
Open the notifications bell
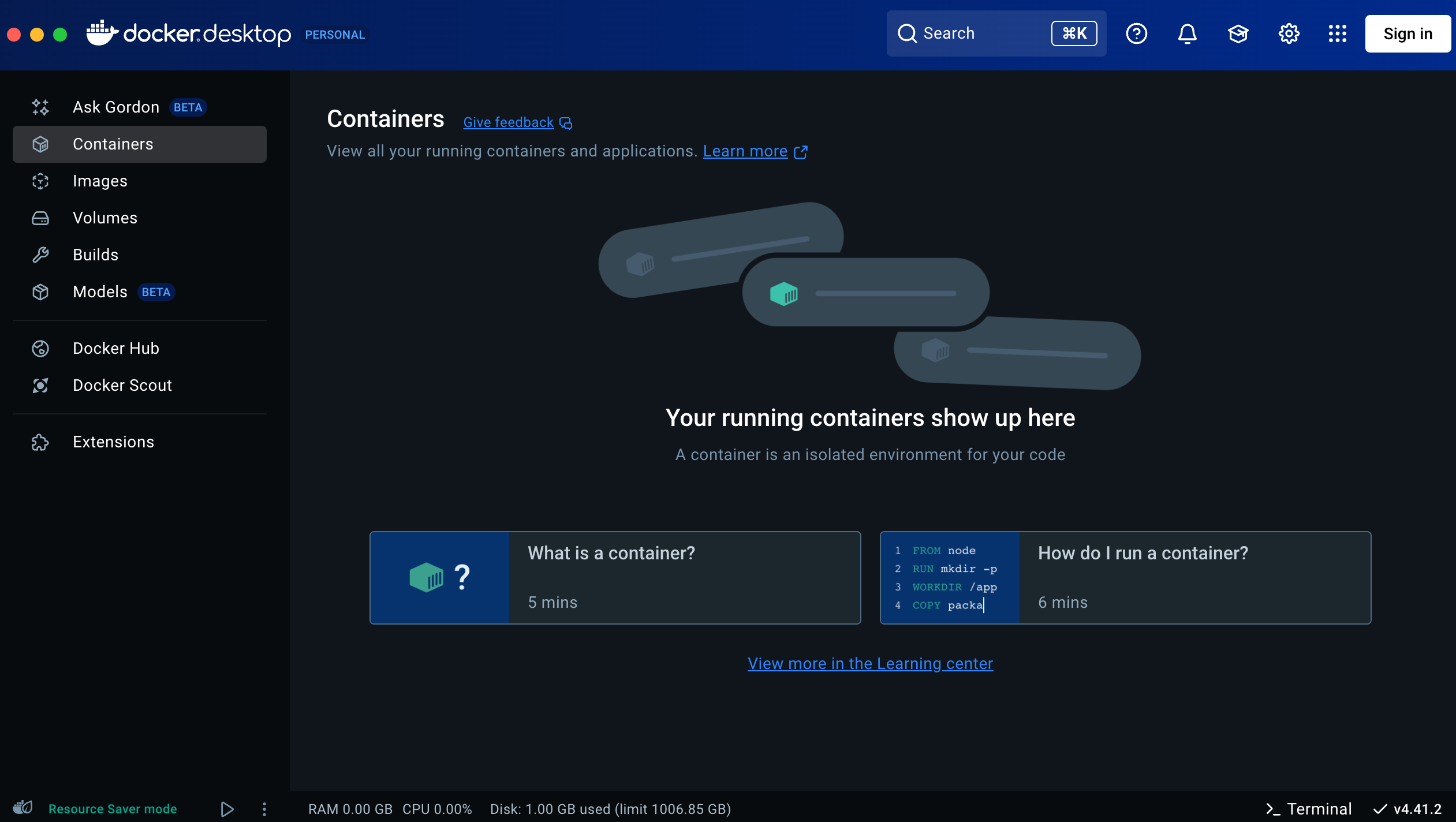pos(1187,33)
